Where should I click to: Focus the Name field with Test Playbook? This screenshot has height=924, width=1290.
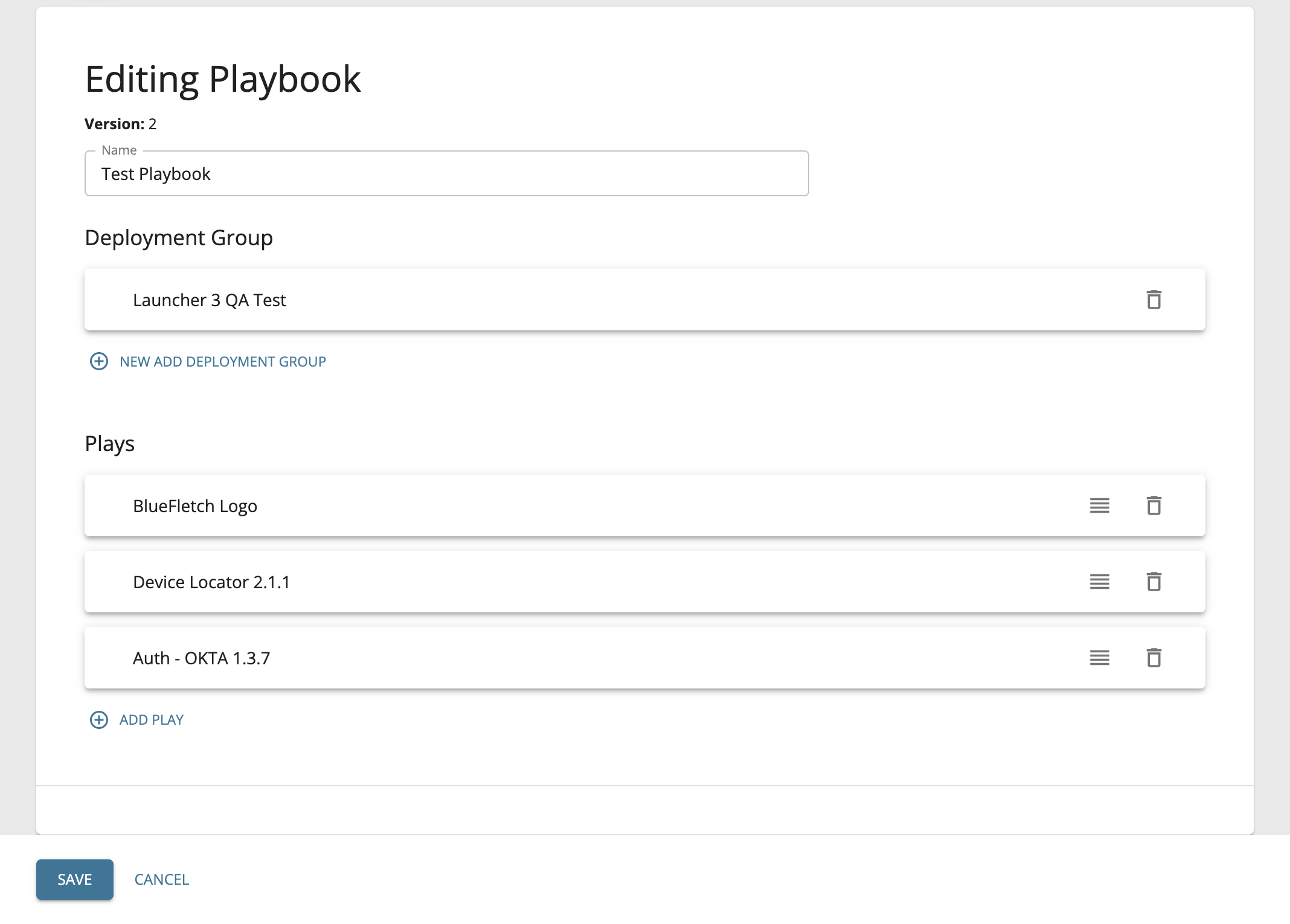tap(446, 173)
